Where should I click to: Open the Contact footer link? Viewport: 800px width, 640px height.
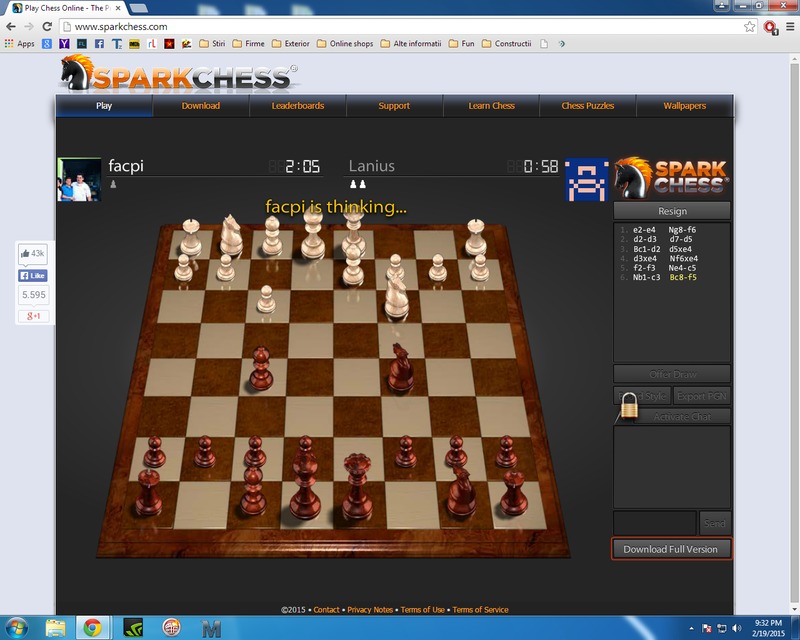[x=327, y=609]
